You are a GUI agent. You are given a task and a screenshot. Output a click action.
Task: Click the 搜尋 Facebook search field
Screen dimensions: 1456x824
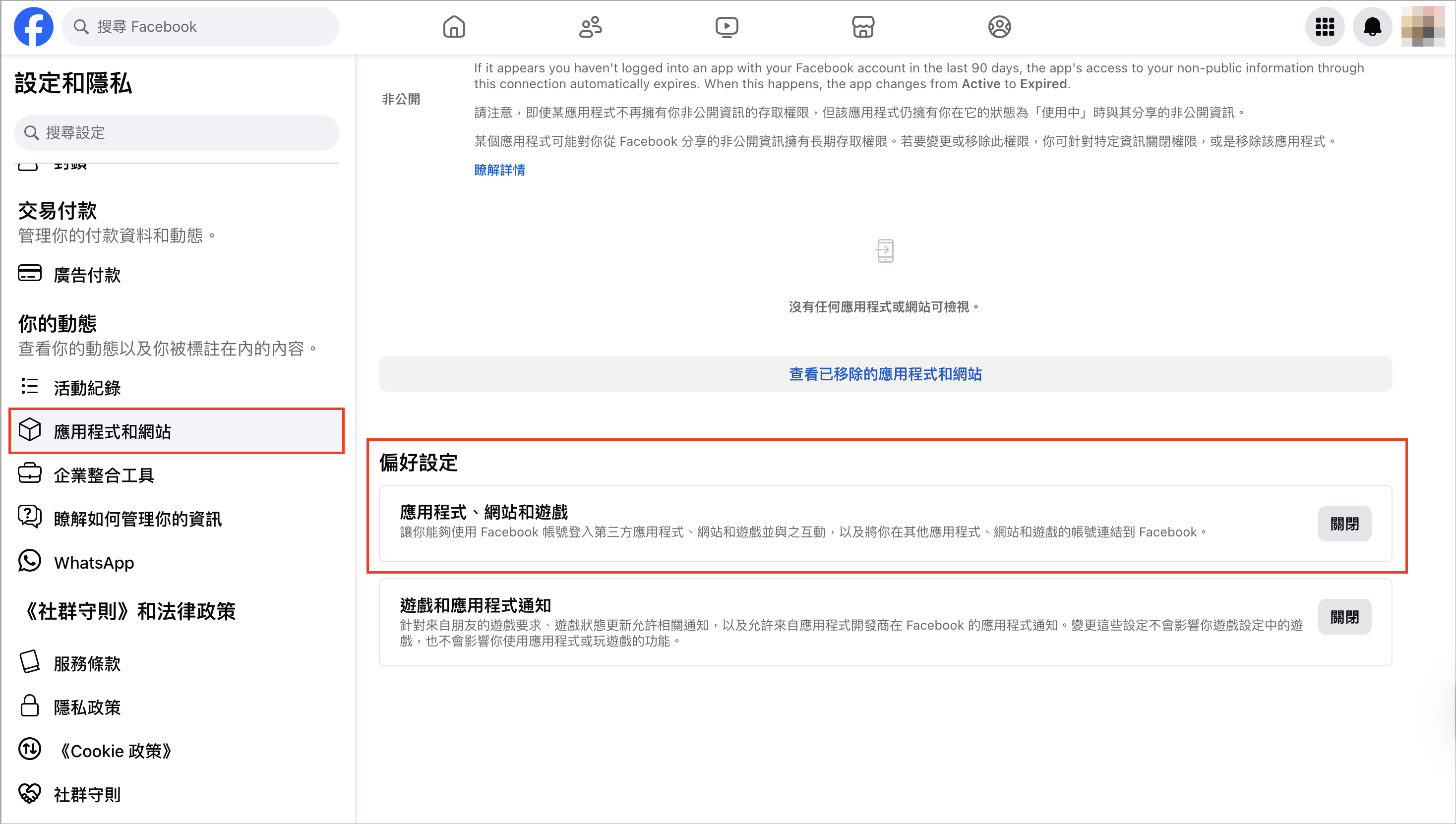(x=200, y=27)
